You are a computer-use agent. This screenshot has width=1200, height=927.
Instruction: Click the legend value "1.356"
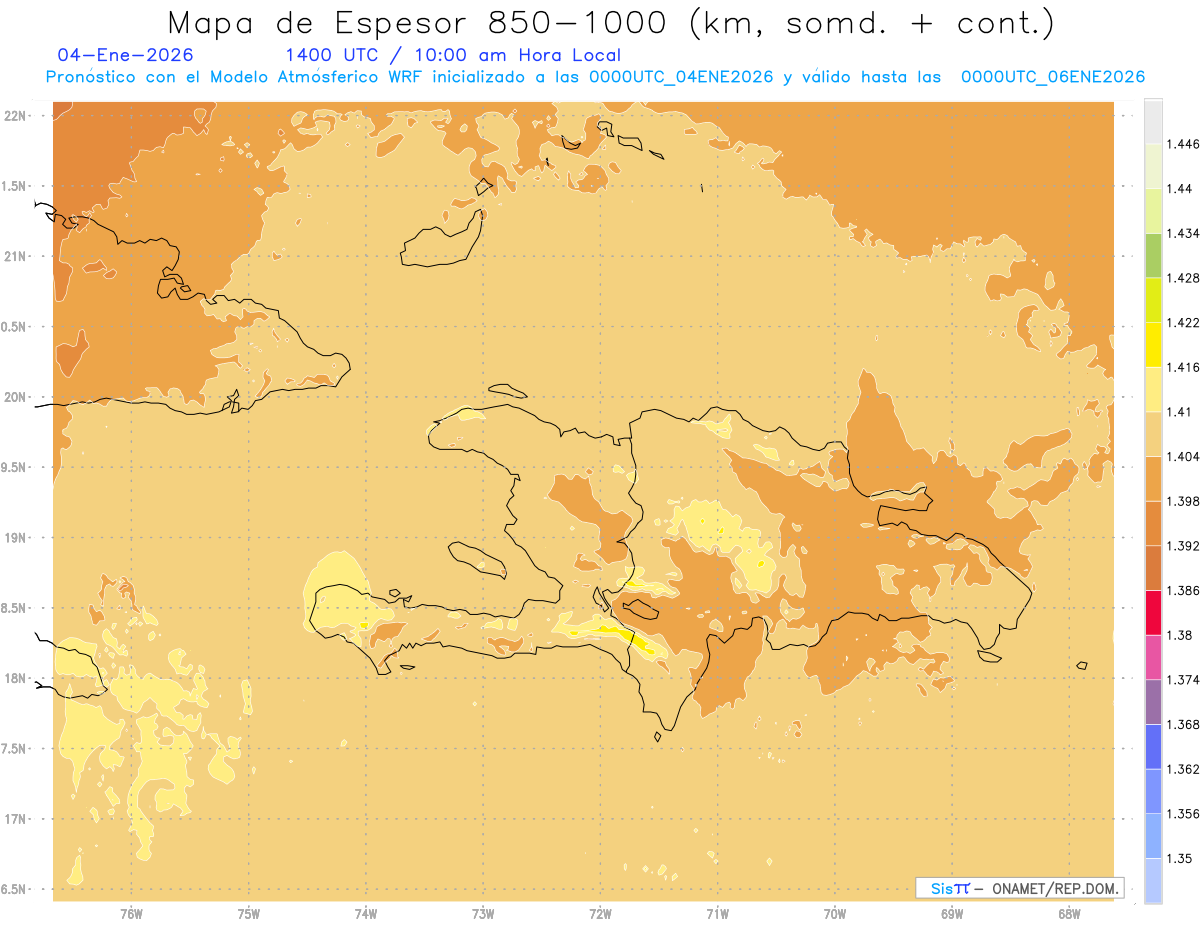pyautogui.click(x=1182, y=814)
